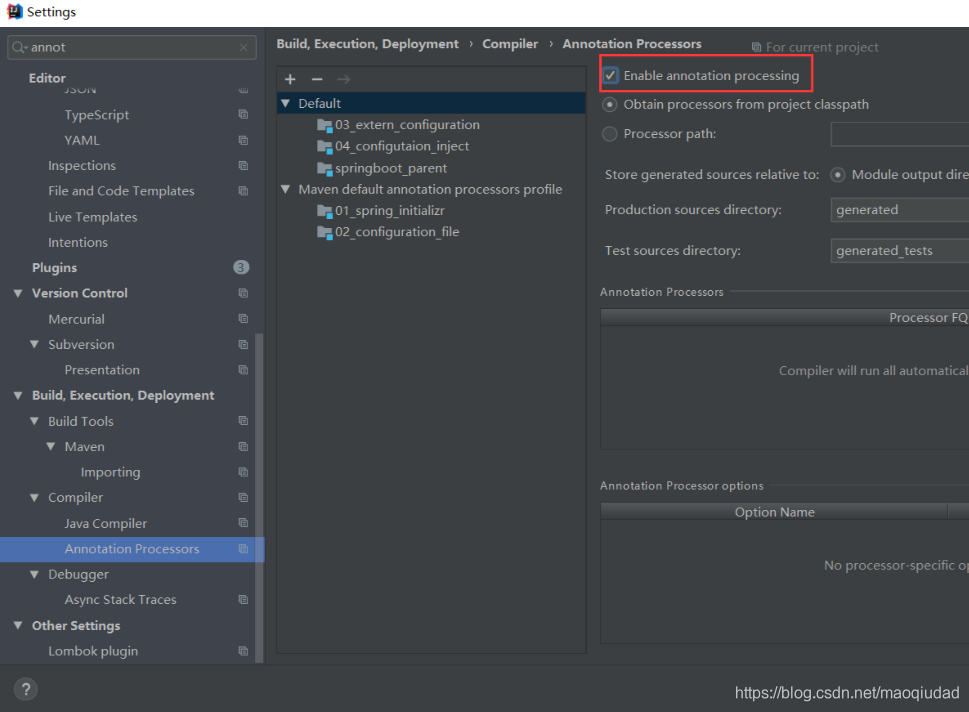The width and height of the screenshot is (969, 712).
Task: Open Live Templates settings
Action: (93, 217)
